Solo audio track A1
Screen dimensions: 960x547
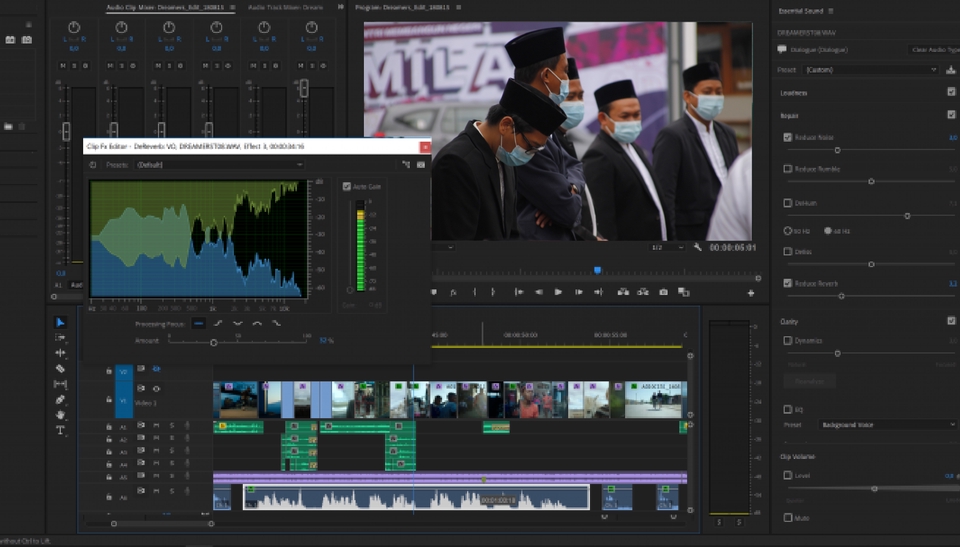click(172, 426)
